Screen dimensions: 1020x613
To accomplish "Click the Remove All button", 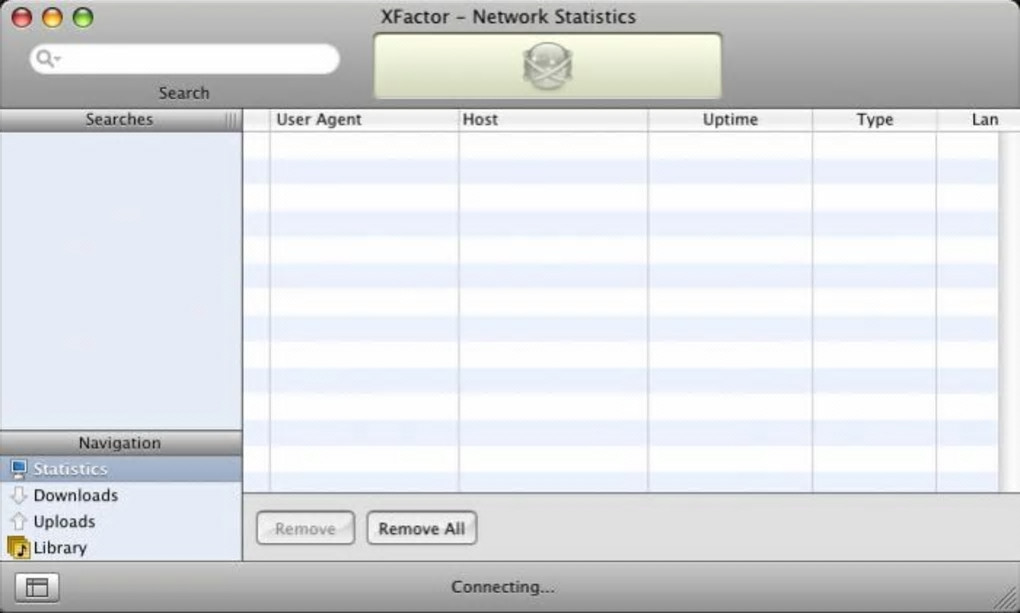I will (422, 528).
